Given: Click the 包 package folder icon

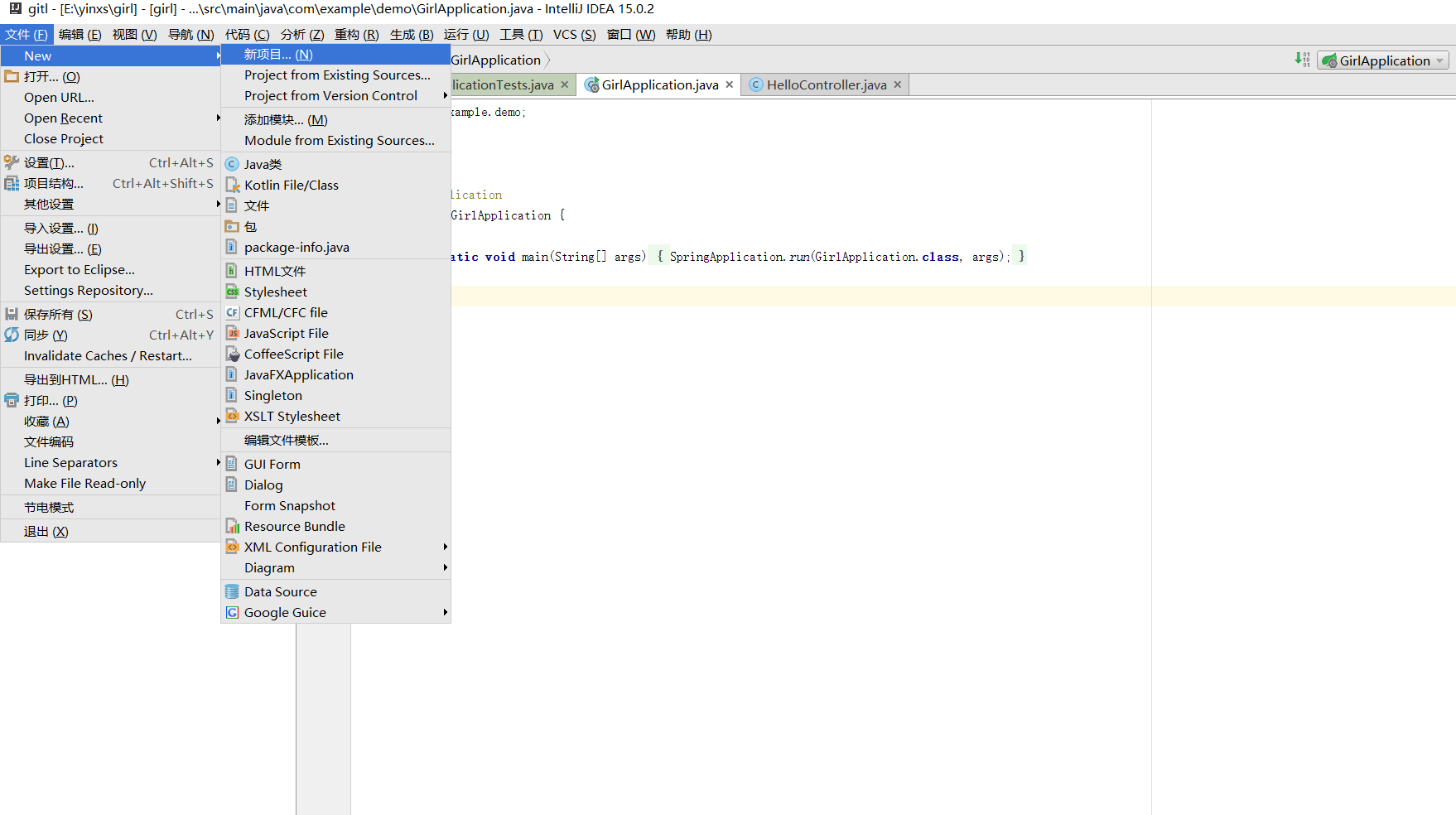Looking at the screenshot, I should 232,226.
